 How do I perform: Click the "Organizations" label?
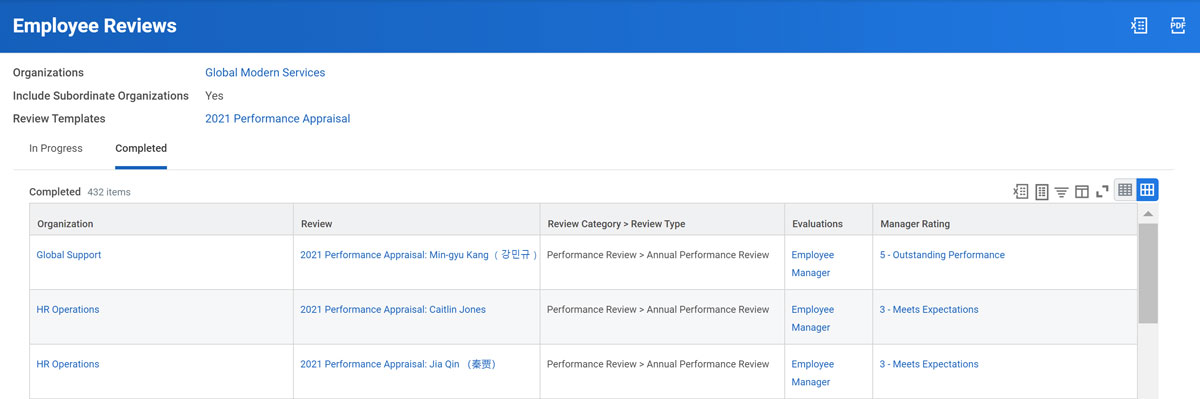click(48, 72)
